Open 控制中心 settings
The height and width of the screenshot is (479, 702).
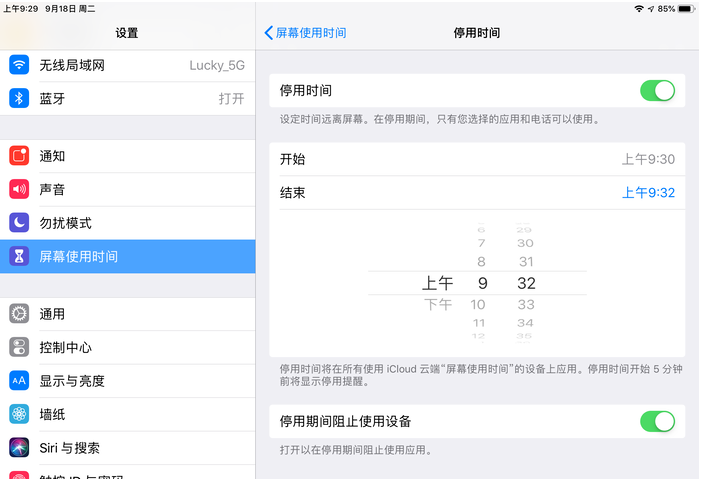pyautogui.click(x=128, y=347)
